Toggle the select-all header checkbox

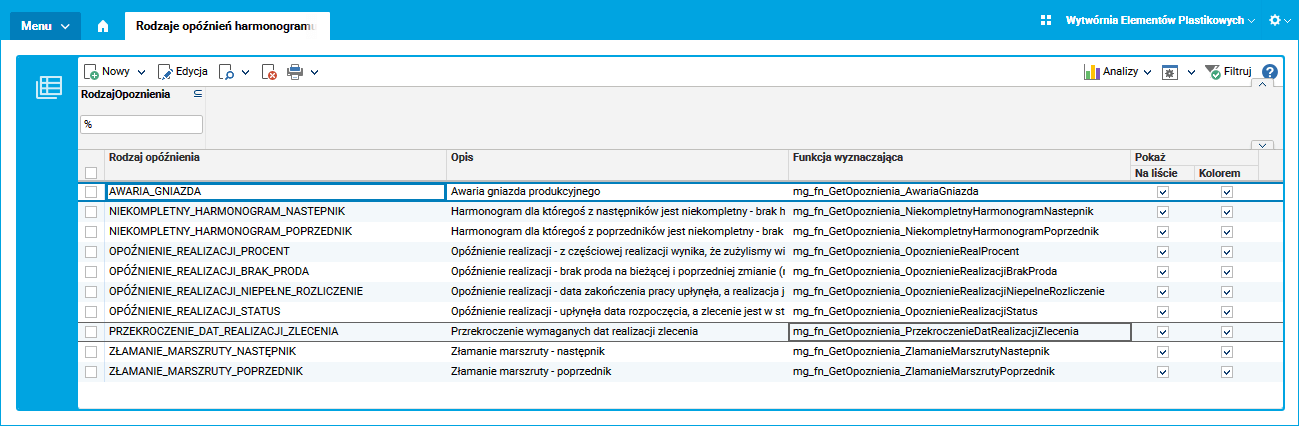click(91, 173)
